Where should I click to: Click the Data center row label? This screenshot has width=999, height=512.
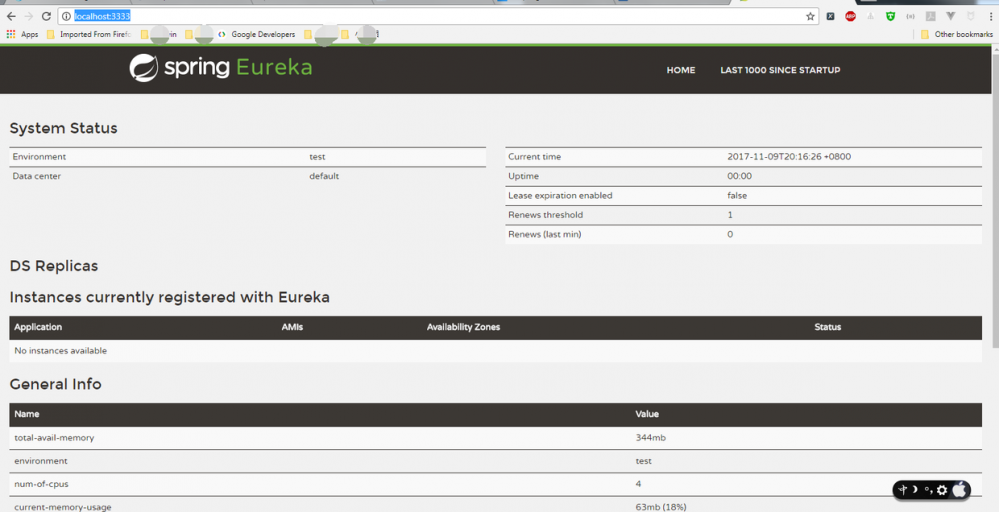pos(36,176)
